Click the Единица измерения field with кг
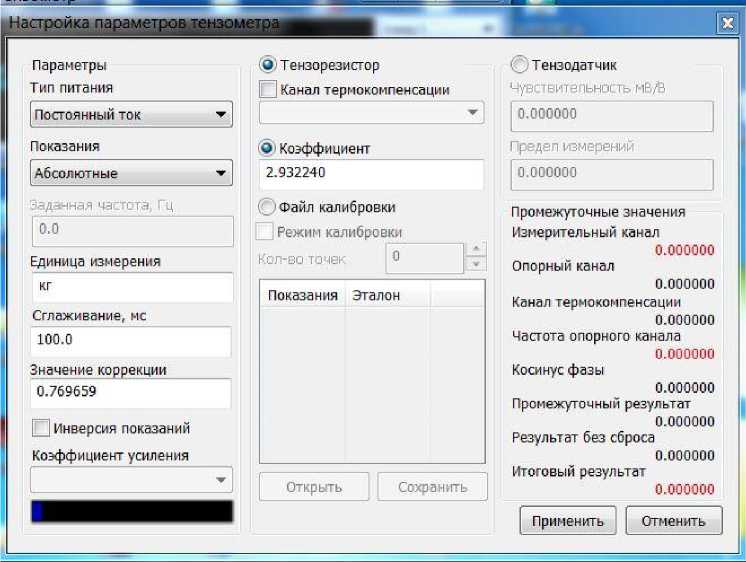 (133, 287)
